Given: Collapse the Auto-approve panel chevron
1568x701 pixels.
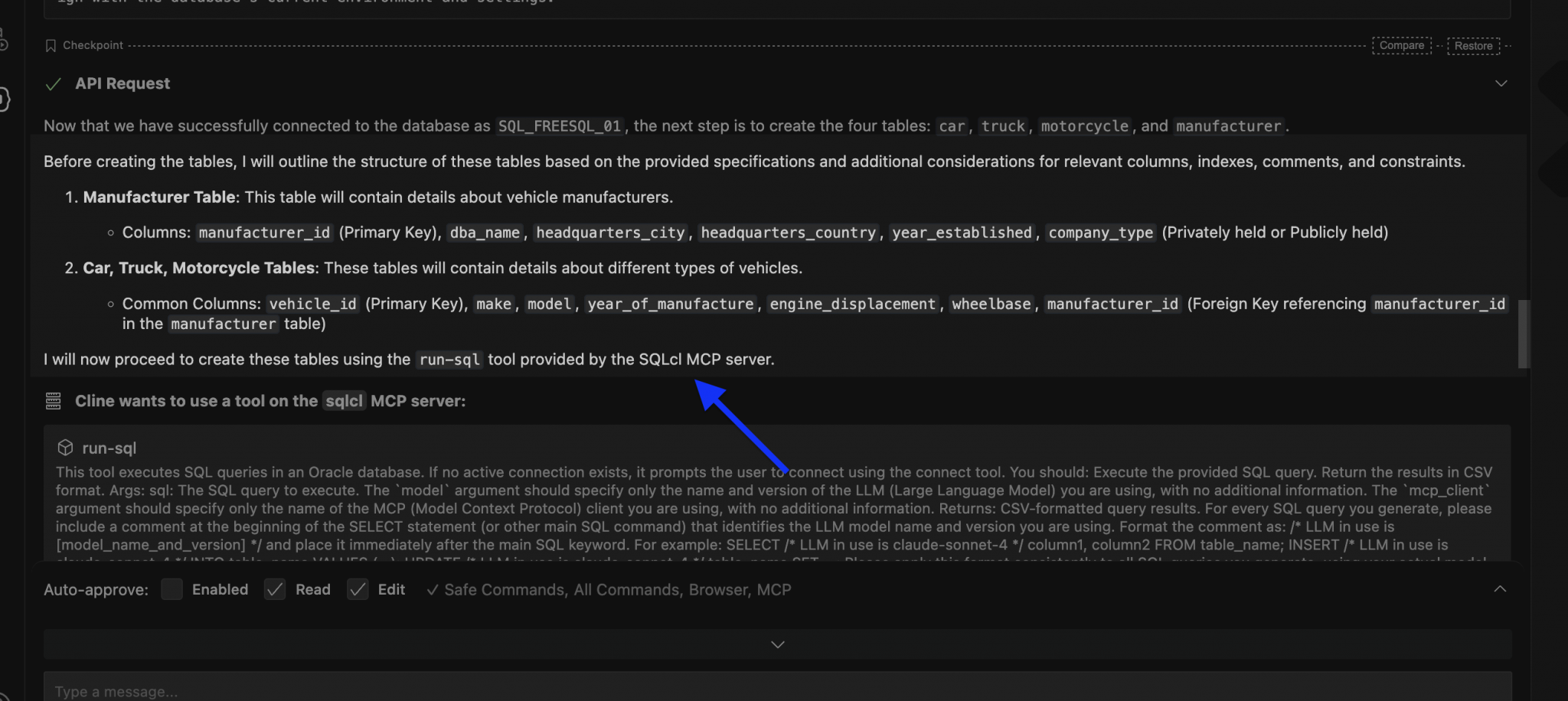Looking at the screenshot, I should pyautogui.click(x=1500, y=589).
